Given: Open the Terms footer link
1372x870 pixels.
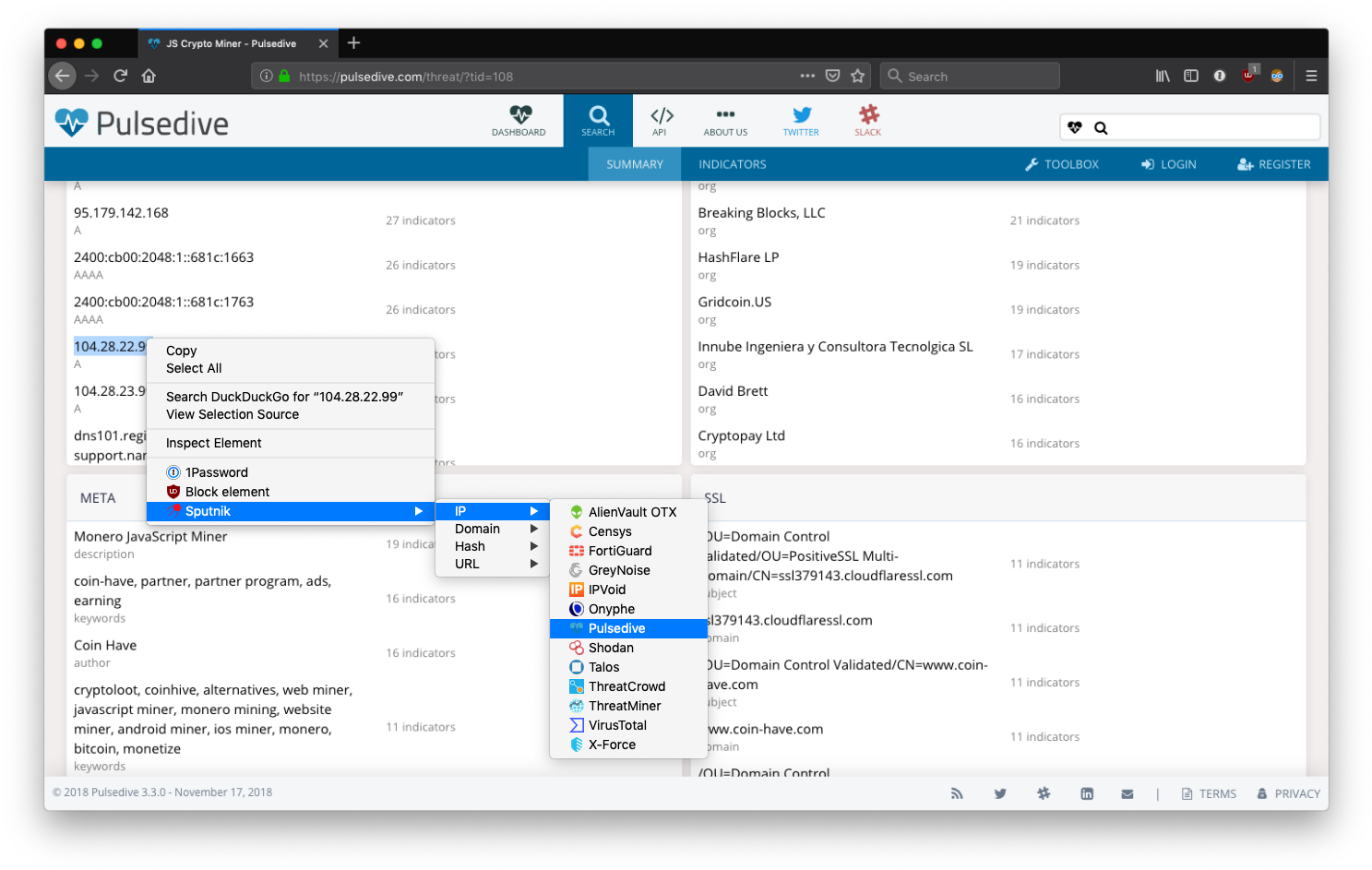Looking at the screenshot, I should [1209, 793].
